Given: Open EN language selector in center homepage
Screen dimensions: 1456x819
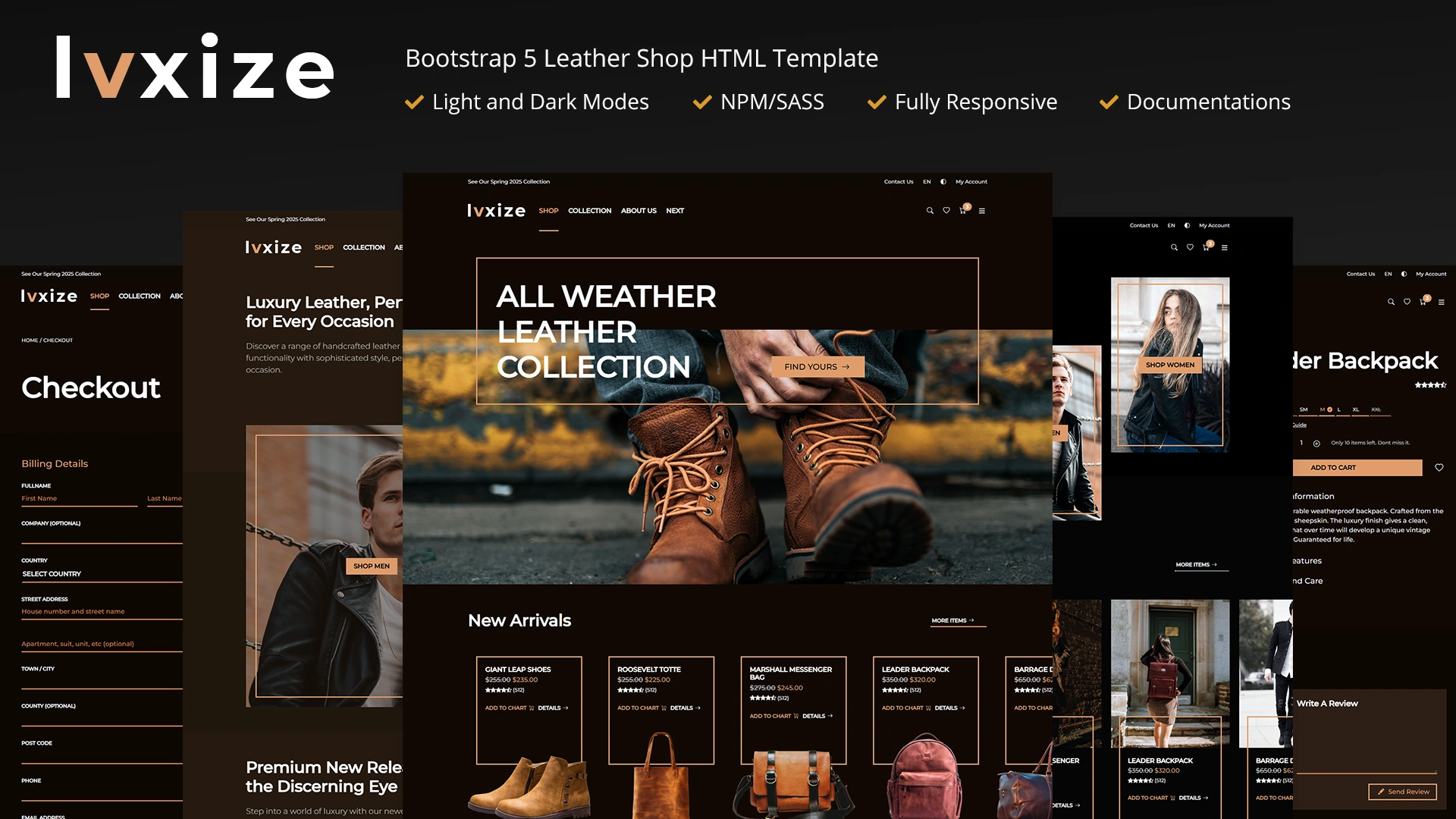Looking at the screenshot, I should 927,182.
